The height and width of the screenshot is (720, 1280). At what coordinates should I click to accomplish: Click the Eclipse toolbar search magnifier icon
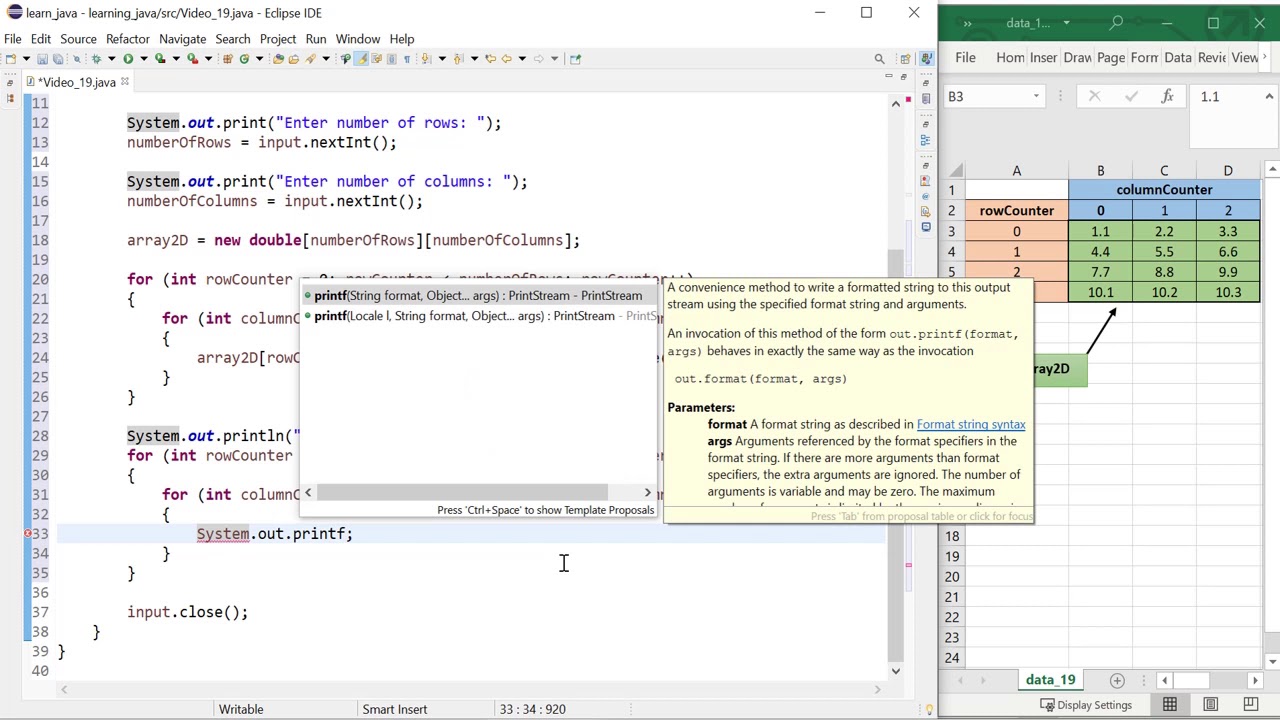[x=879, y=59]
